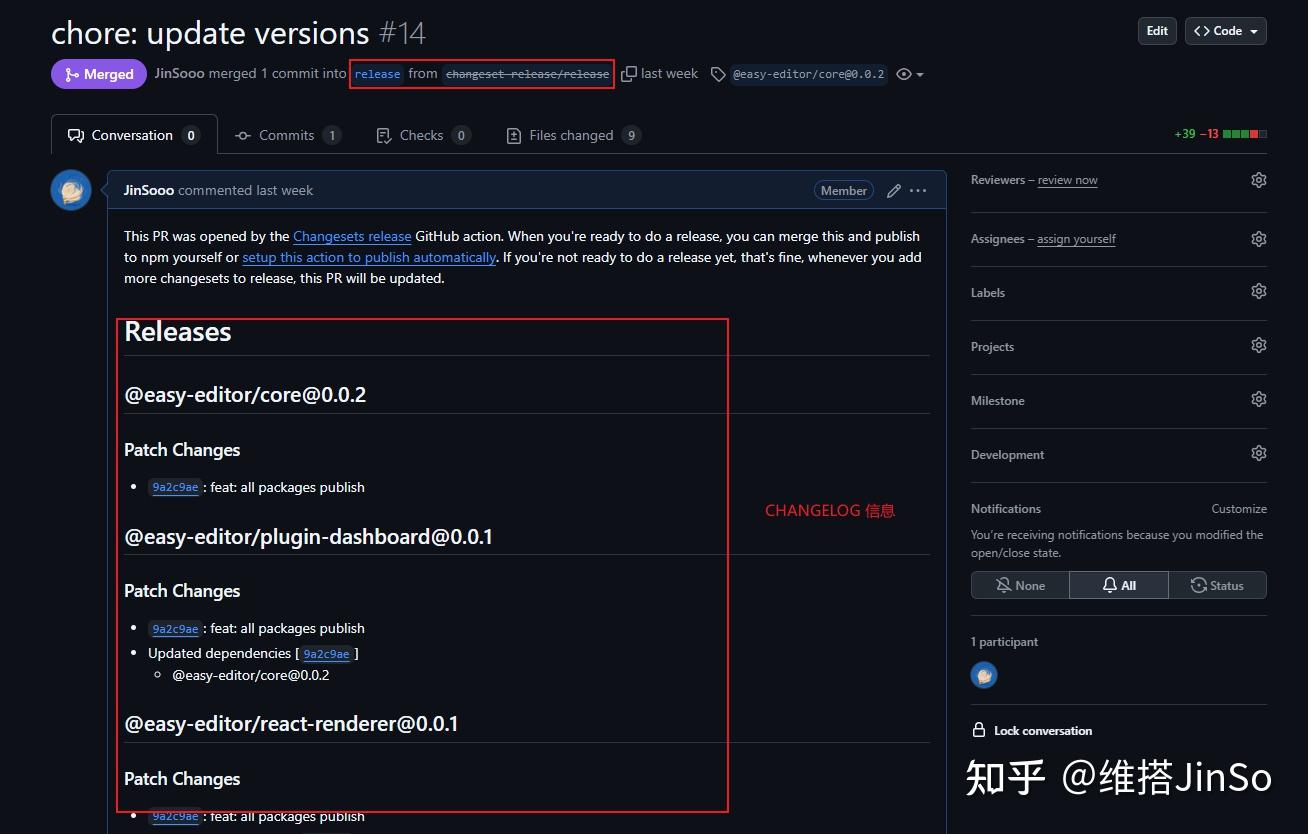Open the watch settings dropdown caret

(x=918, y=73)
